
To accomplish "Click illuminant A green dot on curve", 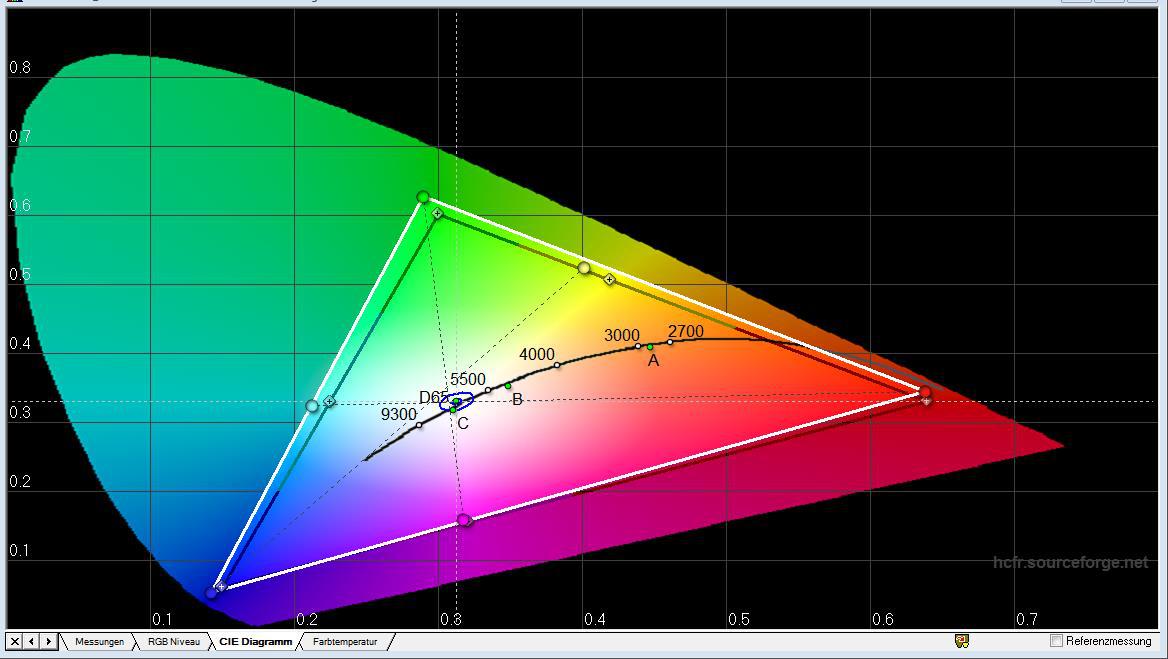I will 650,346.
